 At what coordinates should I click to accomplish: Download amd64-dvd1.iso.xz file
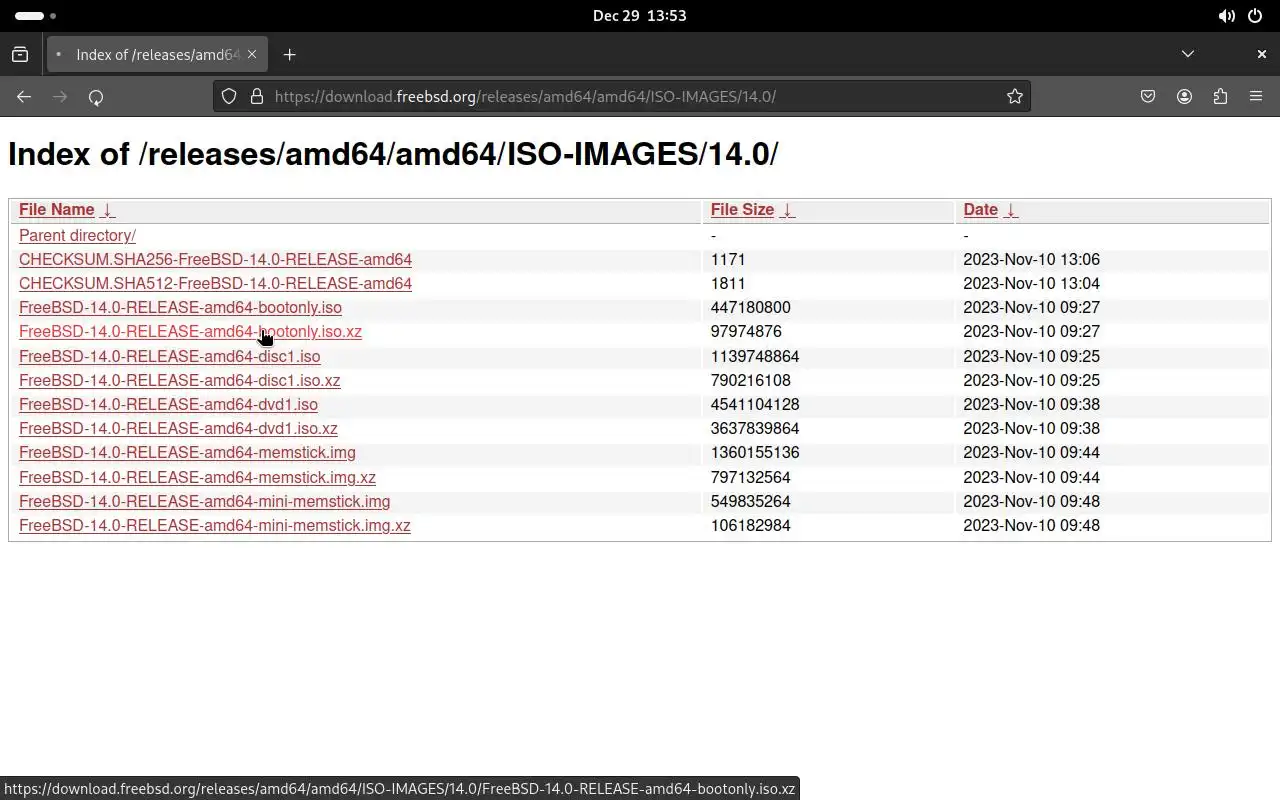178,429
